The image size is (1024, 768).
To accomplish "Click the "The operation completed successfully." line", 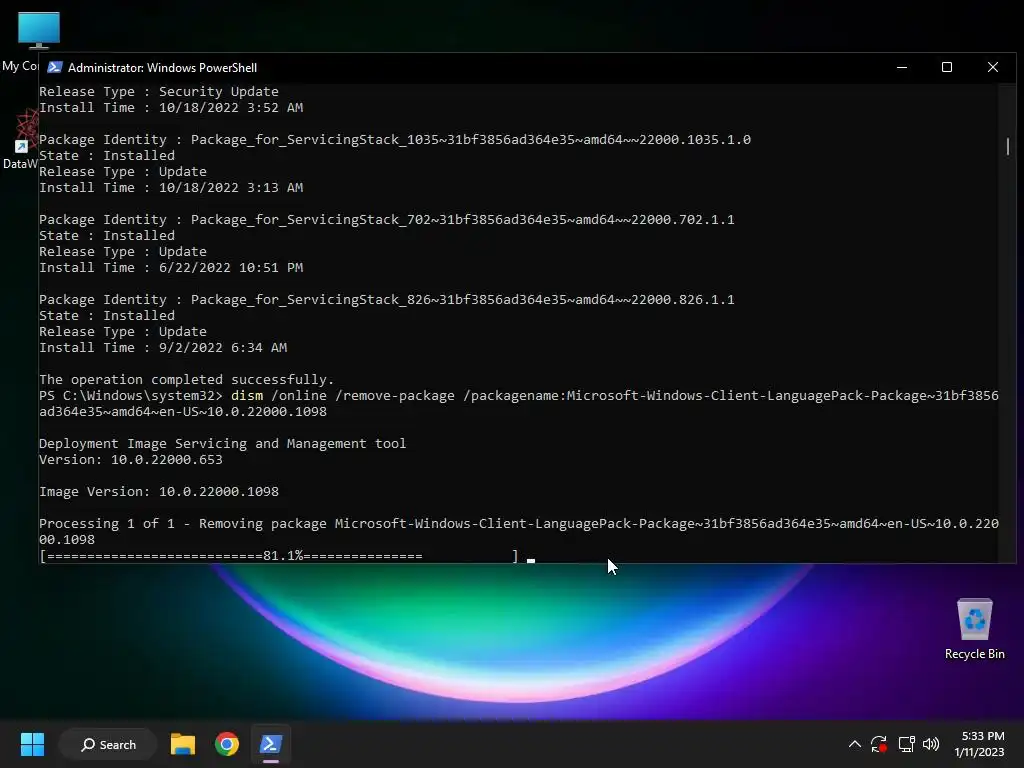I will click(x=187, y=379).
